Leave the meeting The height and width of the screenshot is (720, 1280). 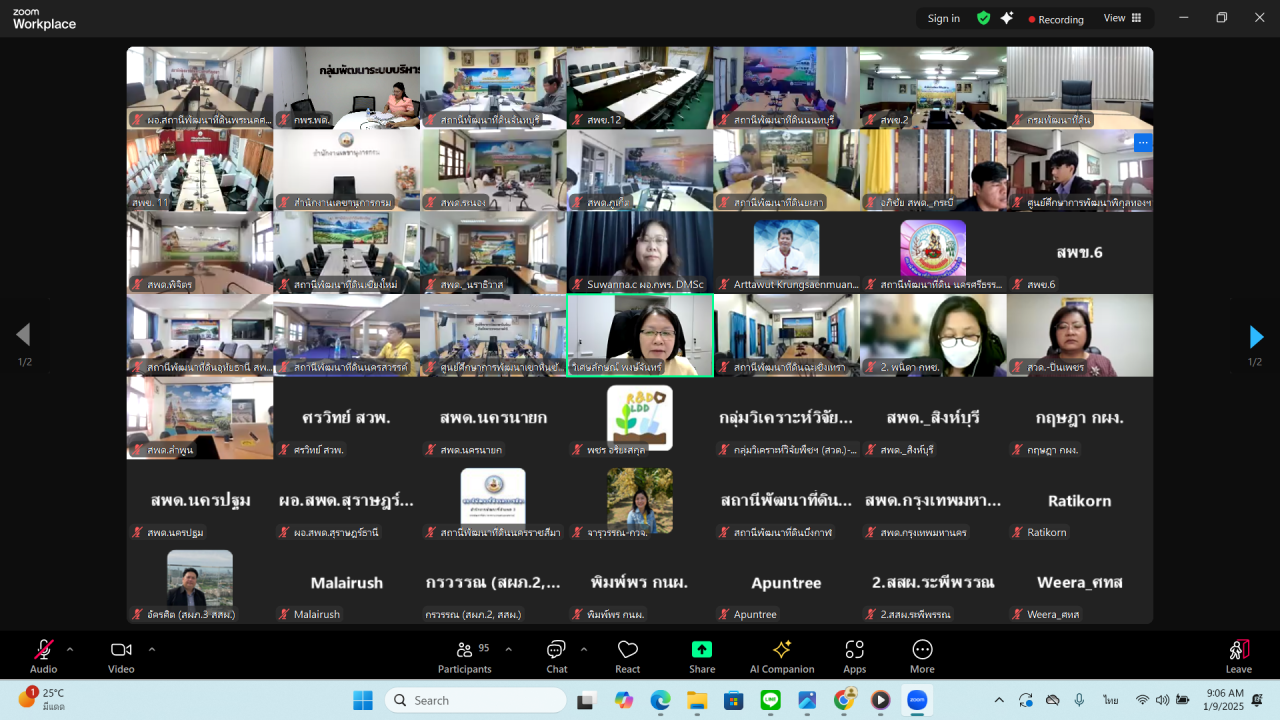point(1238,655)
